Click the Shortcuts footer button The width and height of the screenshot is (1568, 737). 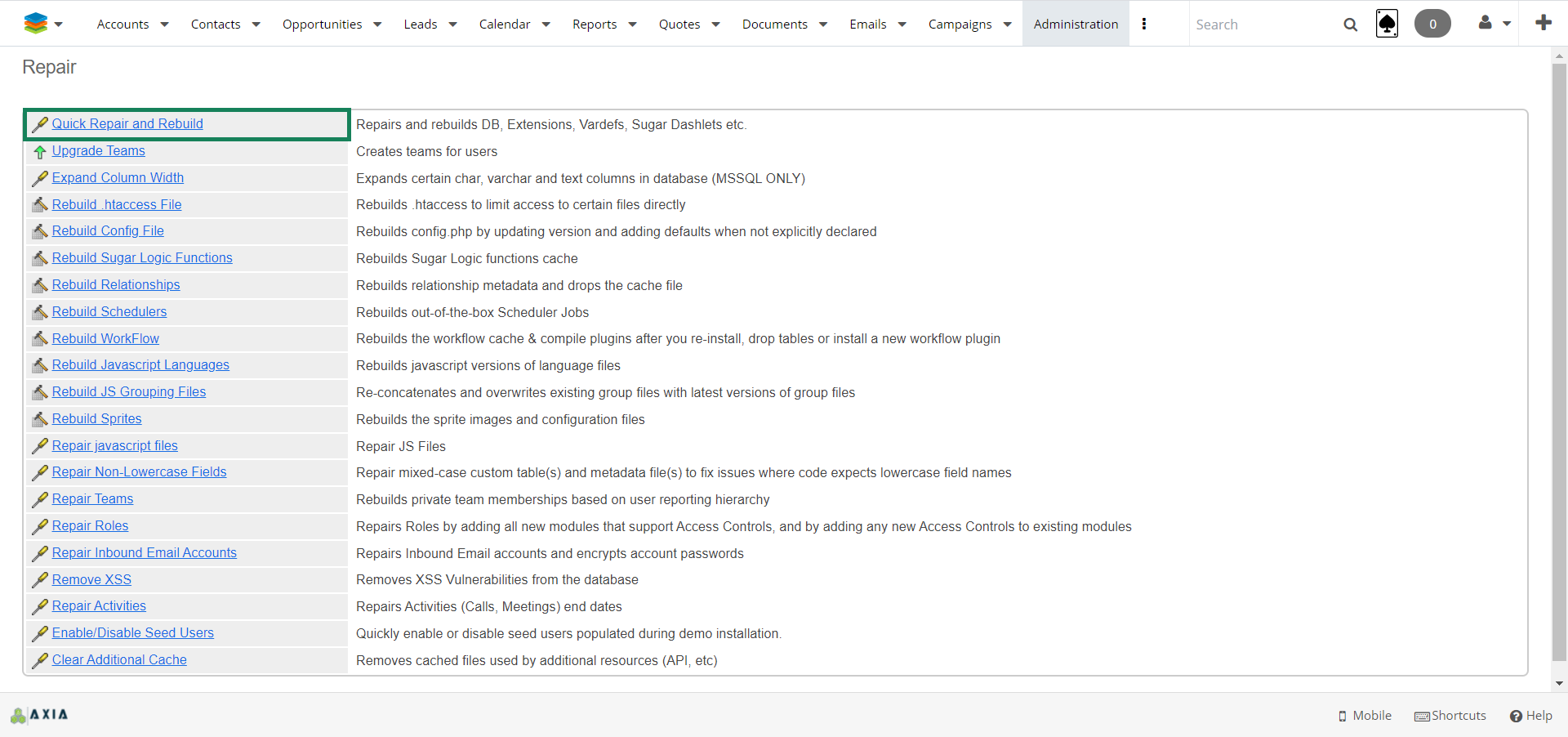pos(1450,716)
